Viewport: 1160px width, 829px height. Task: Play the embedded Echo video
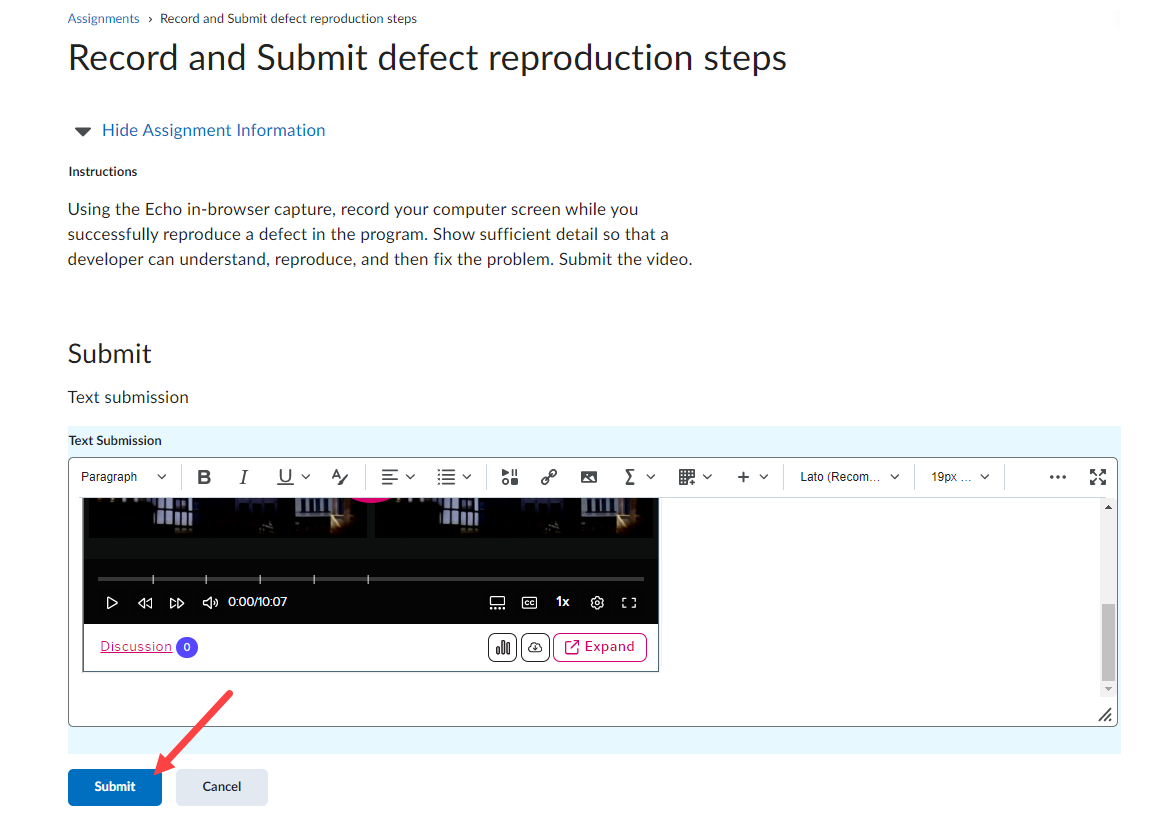112,603
